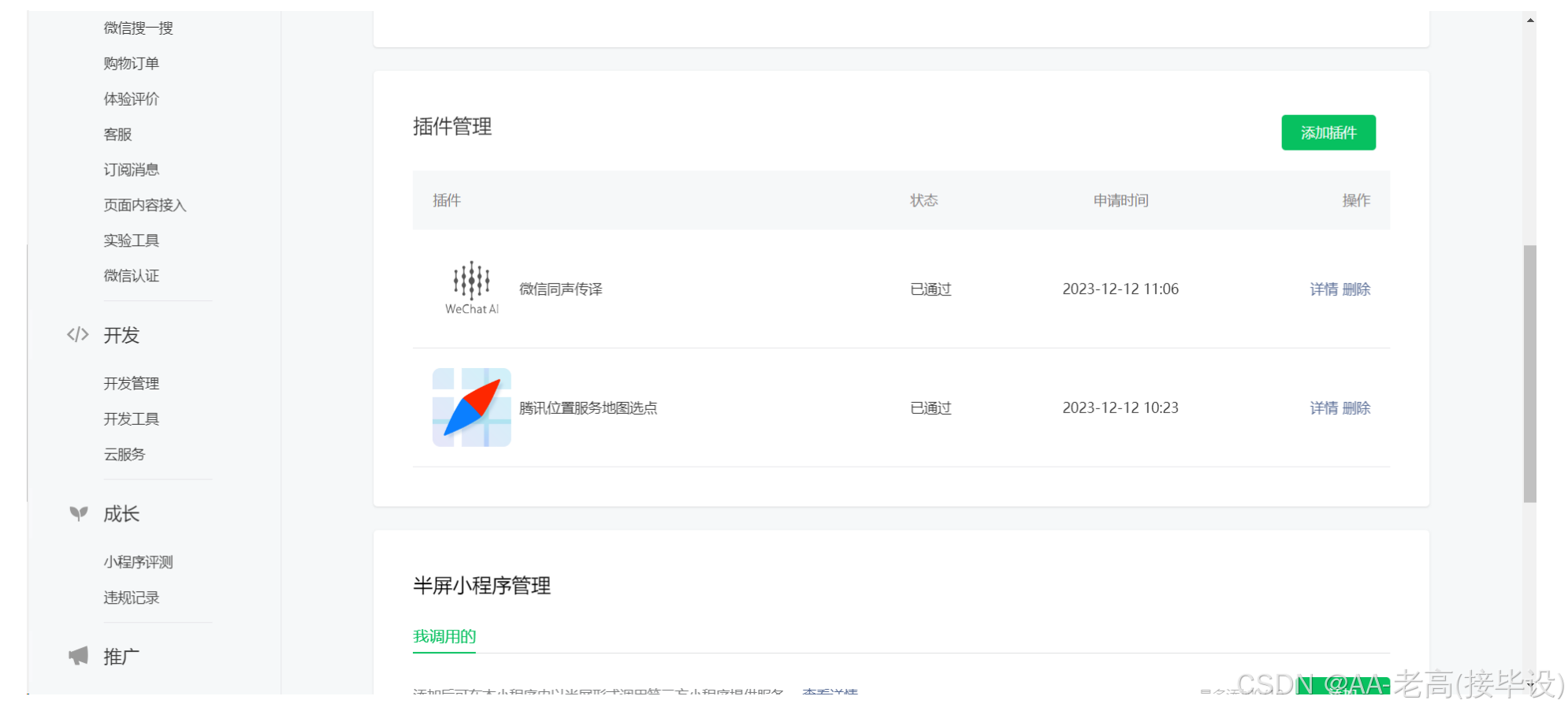The width and height of the screenshot is (1568, 711).
Task: Open 小程序评测 in the sidebar
Action: (139, 563)
